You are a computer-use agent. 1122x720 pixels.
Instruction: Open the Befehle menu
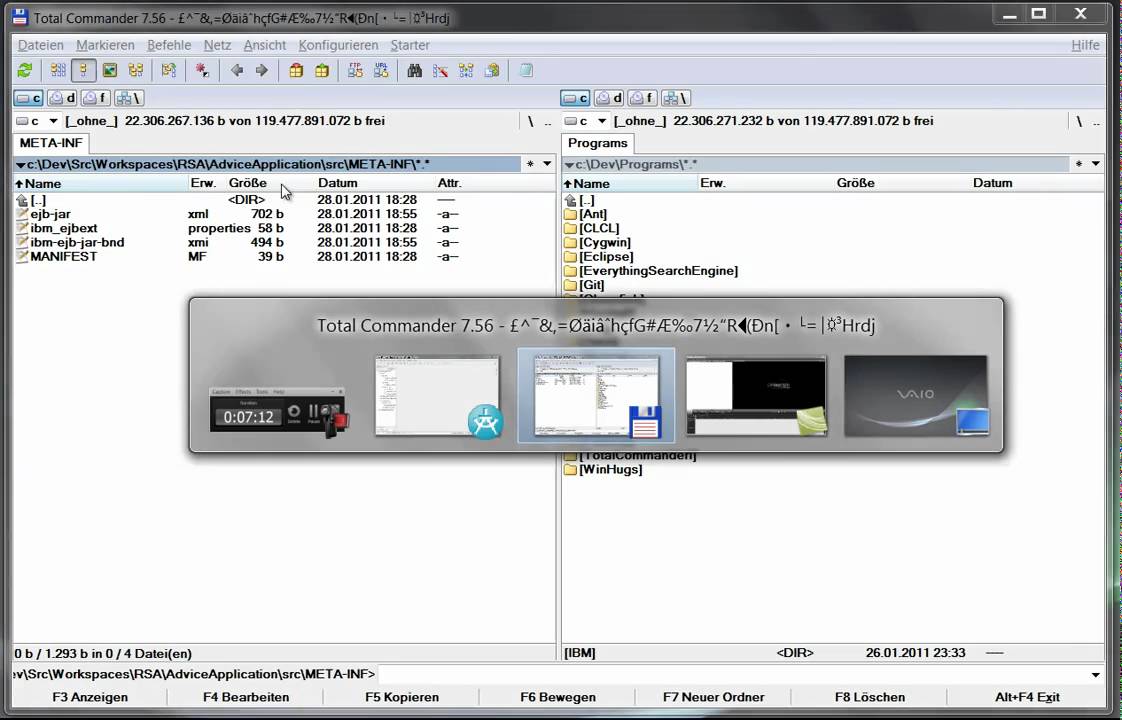(169, 45)
